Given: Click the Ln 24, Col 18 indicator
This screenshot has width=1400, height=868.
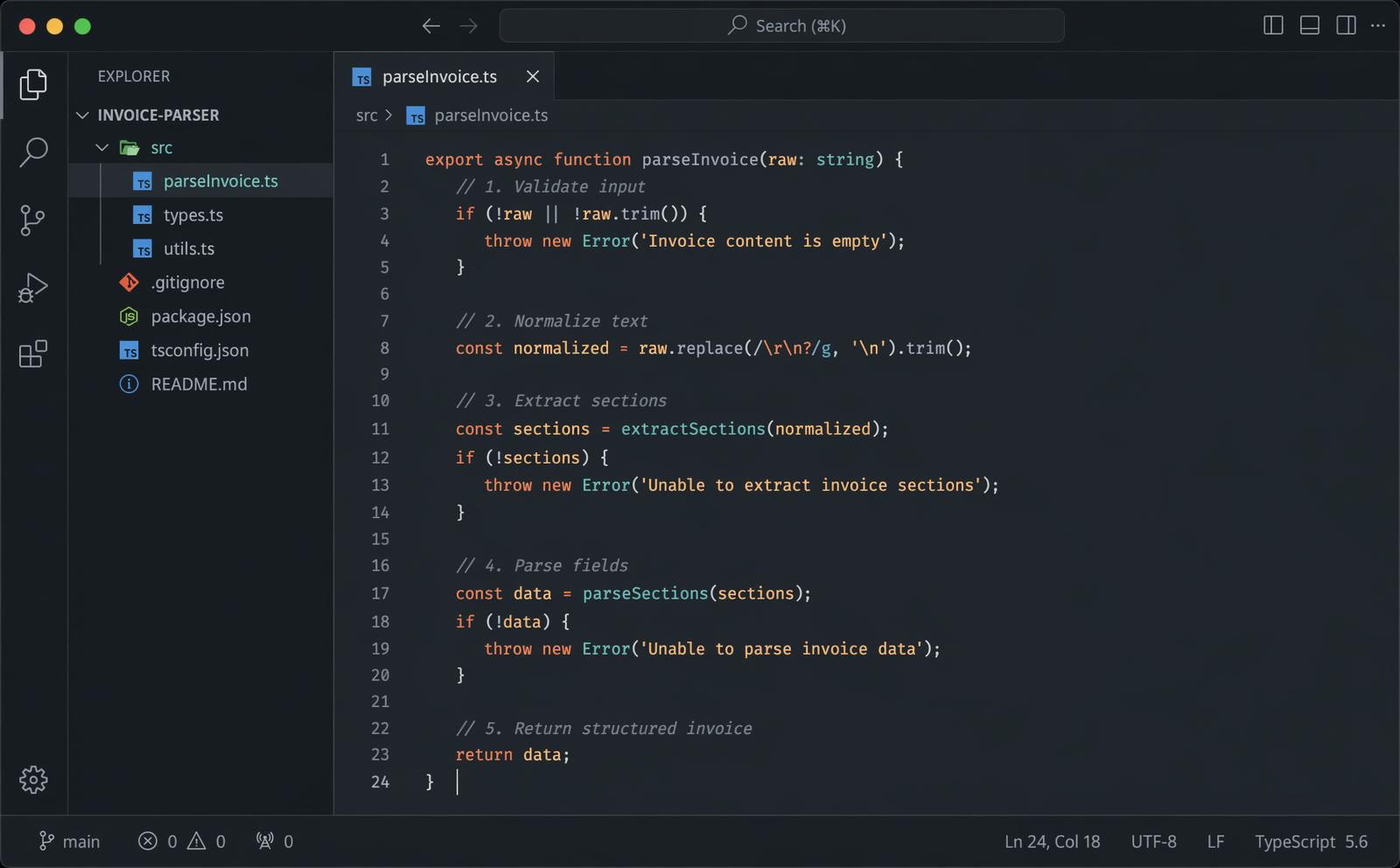Looking at the screenshot, I should [x=1052, y=841].
